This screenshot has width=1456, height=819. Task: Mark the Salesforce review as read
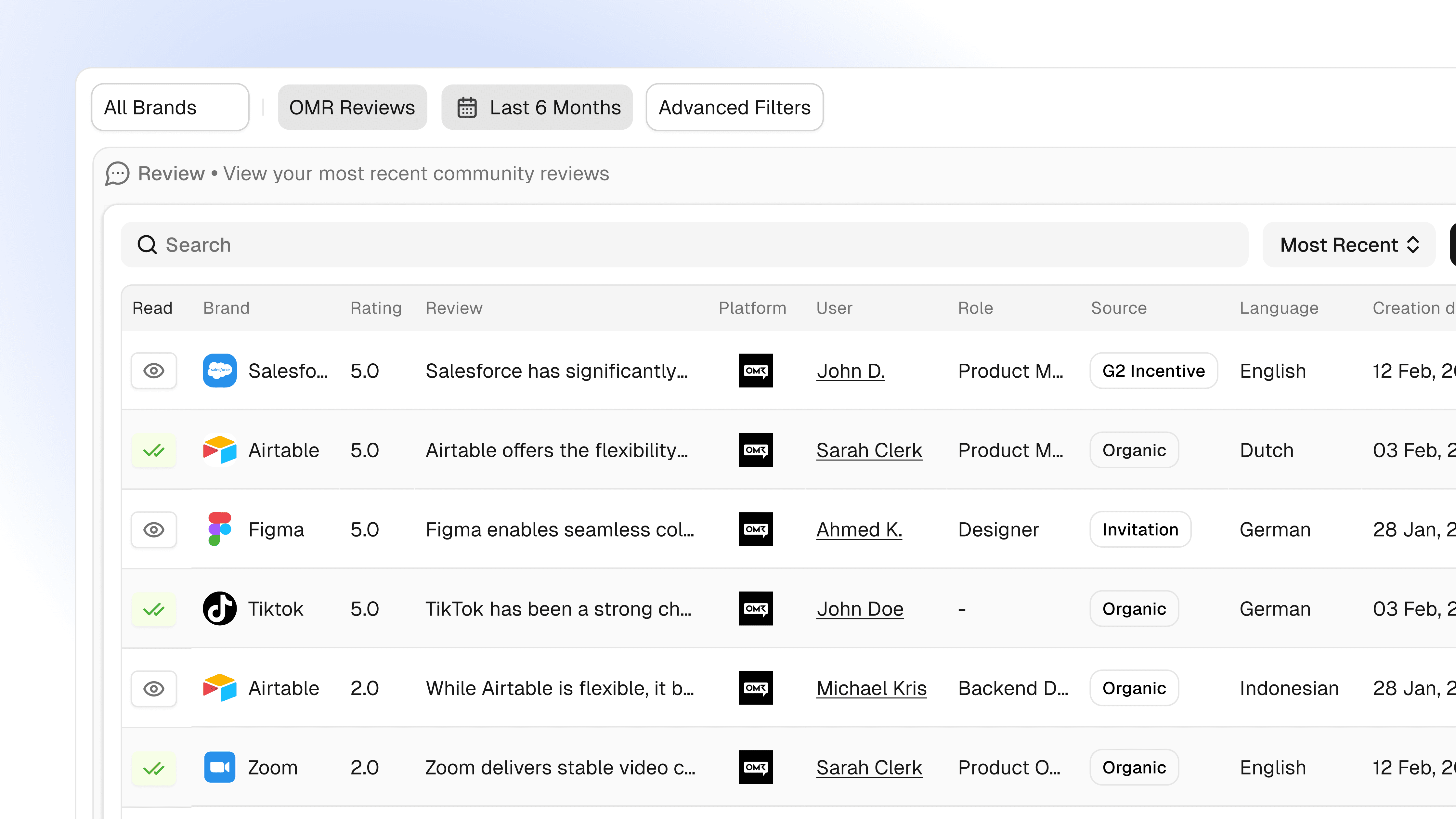[154, 371]
